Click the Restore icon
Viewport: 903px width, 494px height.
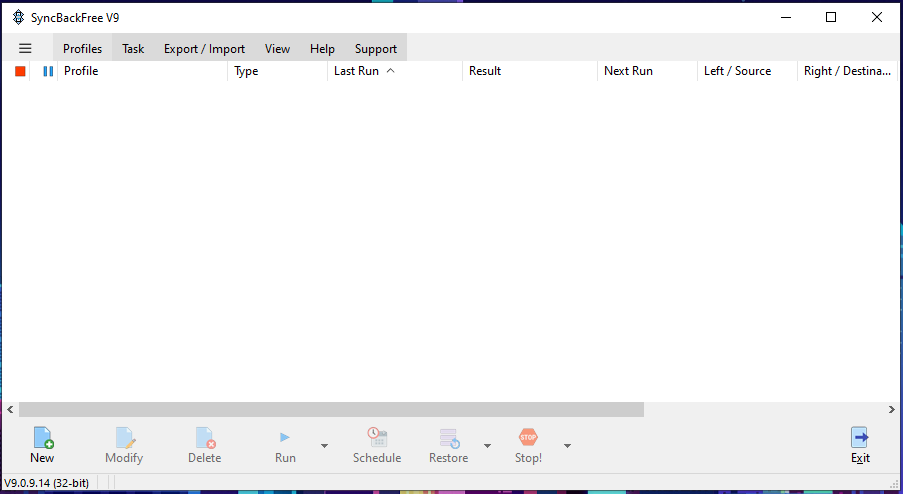449,438
